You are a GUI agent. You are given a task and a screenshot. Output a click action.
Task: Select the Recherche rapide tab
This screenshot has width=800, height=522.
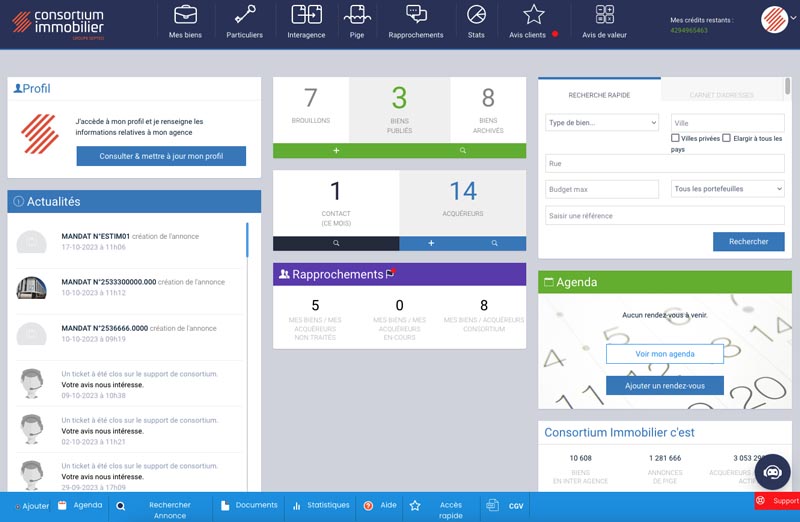click(x=599, y=95)
